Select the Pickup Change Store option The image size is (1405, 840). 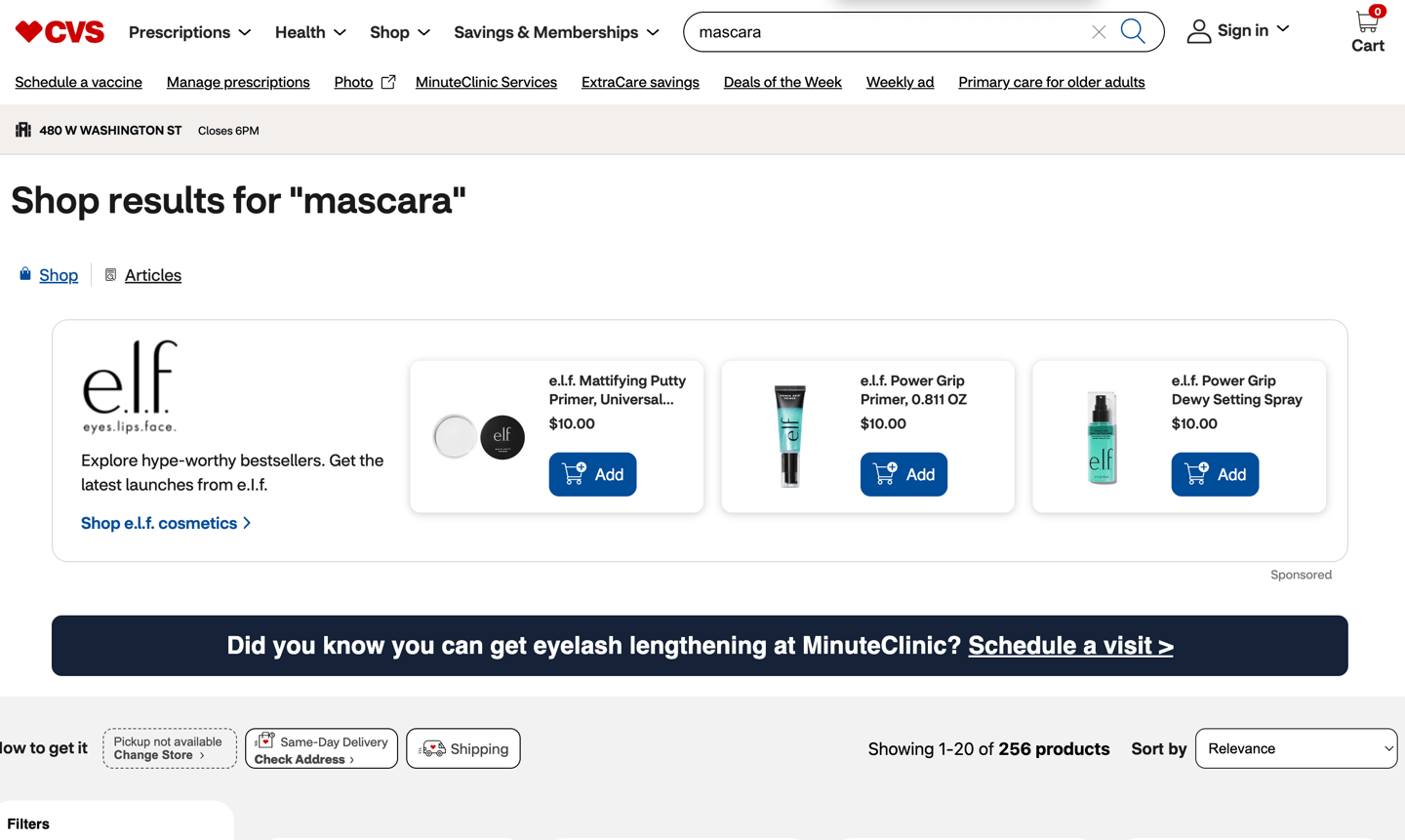coord(170,748)
